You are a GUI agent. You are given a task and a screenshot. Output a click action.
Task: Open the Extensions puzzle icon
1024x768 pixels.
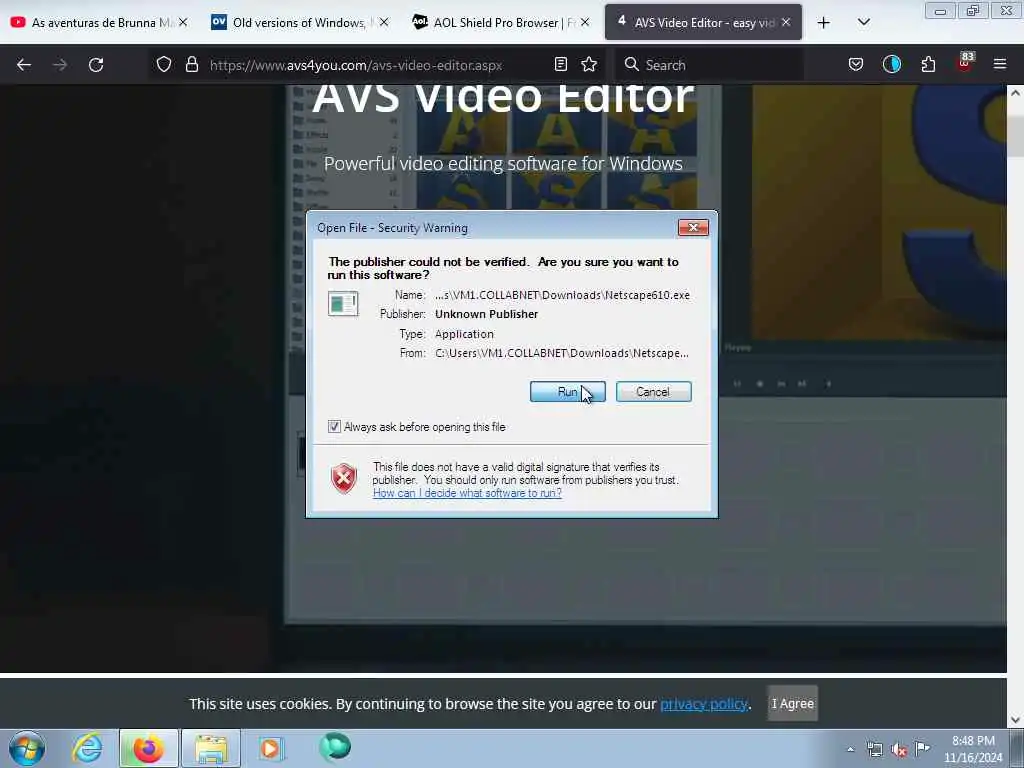click(x=928, y=64)
